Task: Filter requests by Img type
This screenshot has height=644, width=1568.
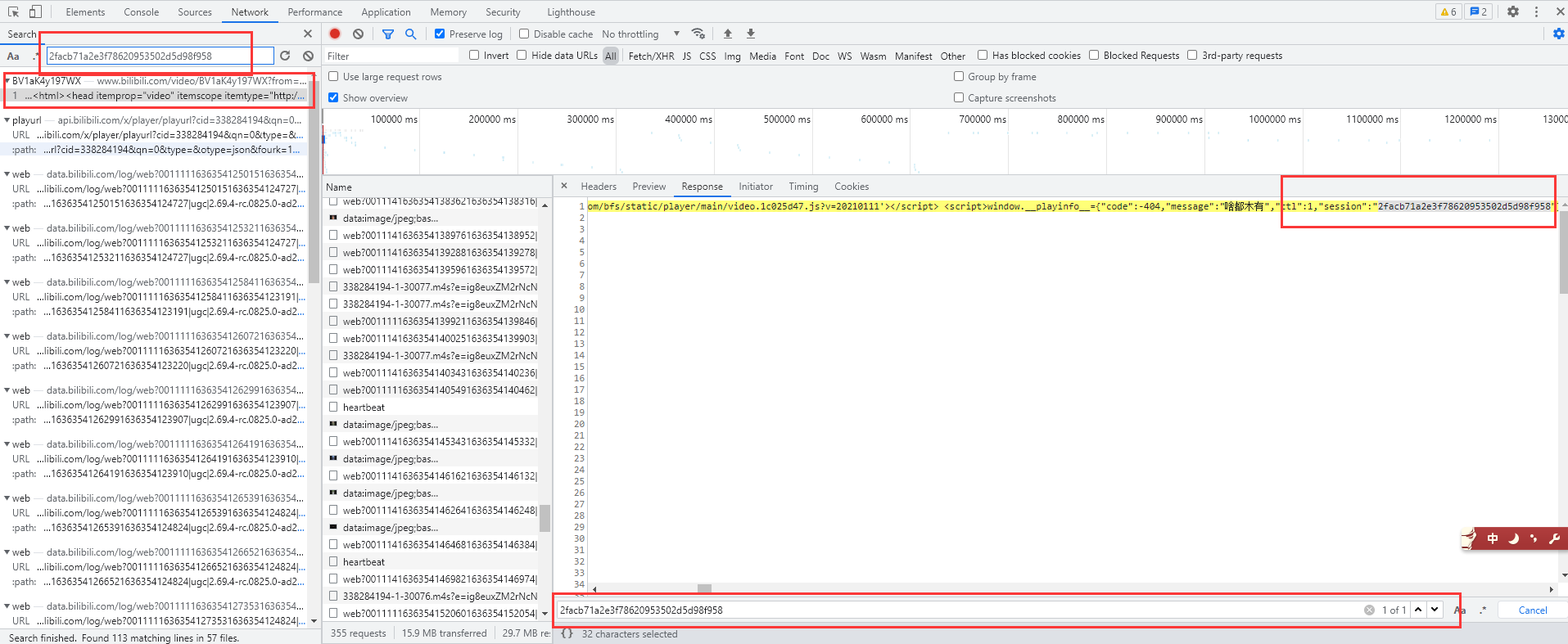Action: pyautogui.click(x=732, y=56)
